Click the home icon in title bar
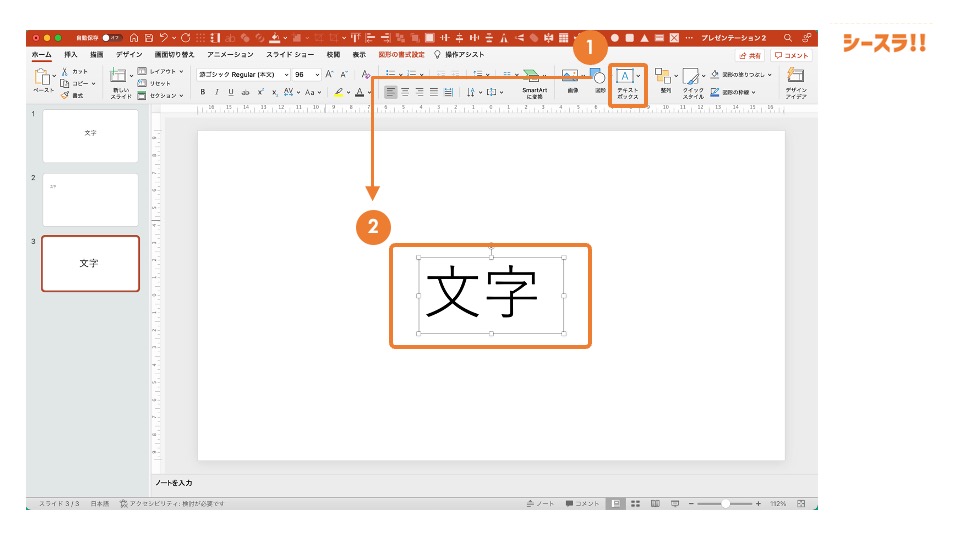Image resolution: width=960 pixels, height=540 pixels. (134, 38)
